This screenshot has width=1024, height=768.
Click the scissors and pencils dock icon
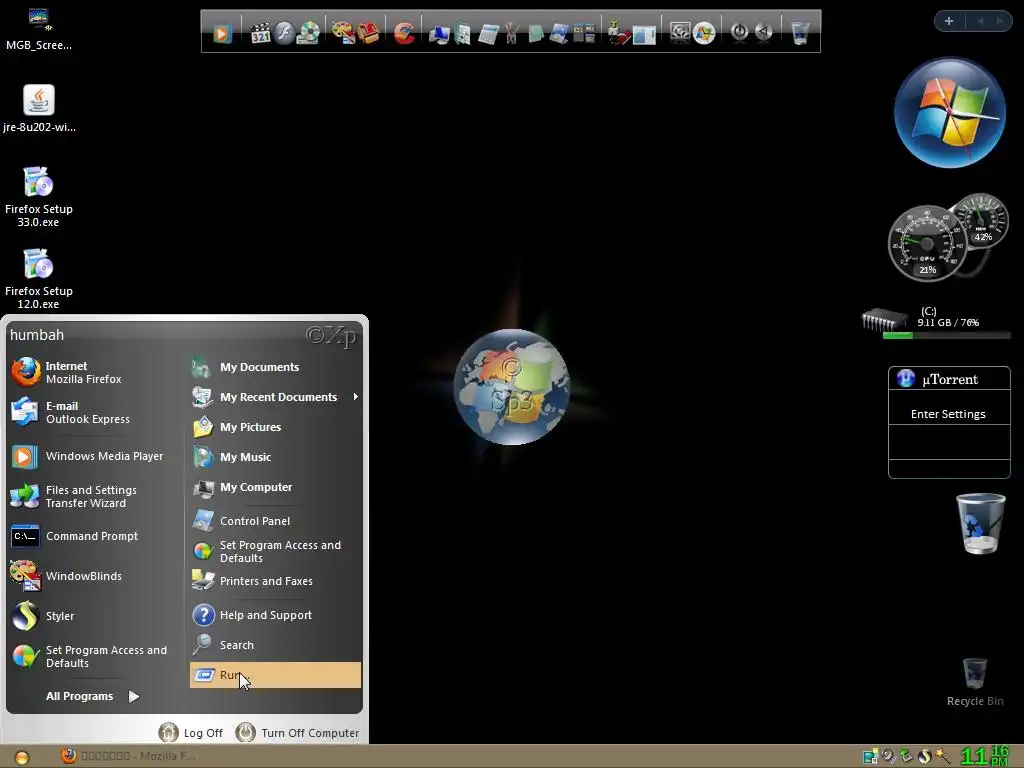(x=511, y=33)
